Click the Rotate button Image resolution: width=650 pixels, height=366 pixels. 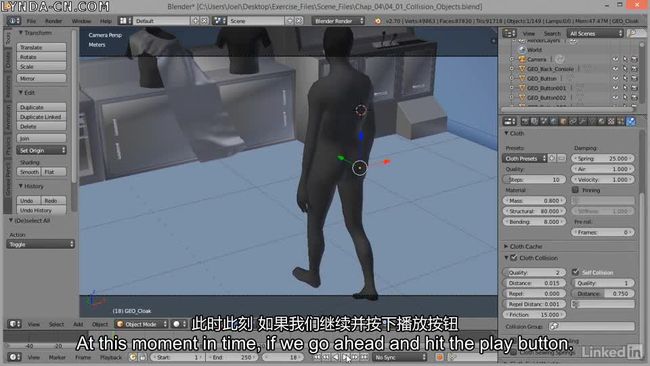(x=41, y=57)
